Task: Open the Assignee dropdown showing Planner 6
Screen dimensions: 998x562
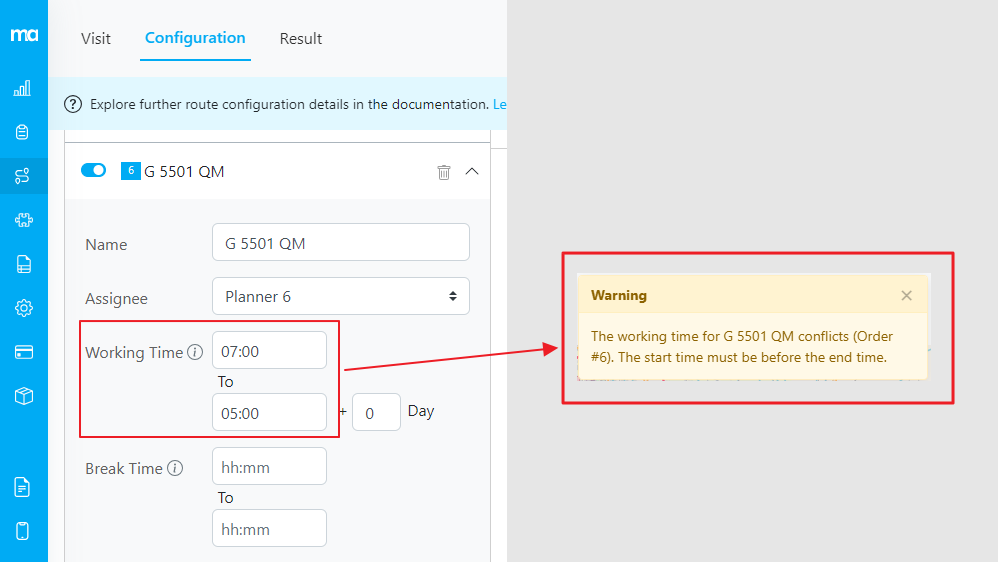Action: click(x=340, y=296)
